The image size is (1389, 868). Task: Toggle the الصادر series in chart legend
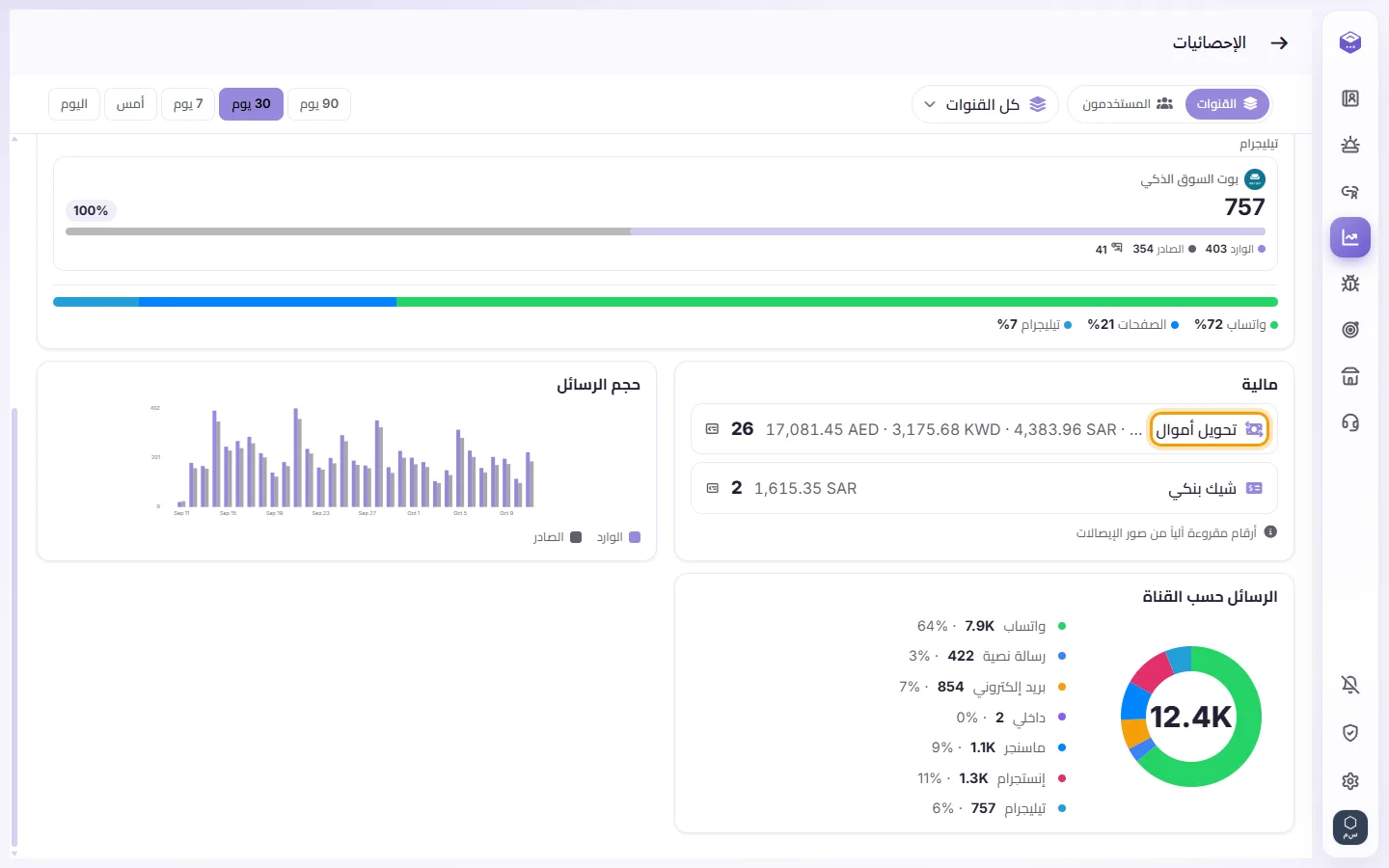558,537
